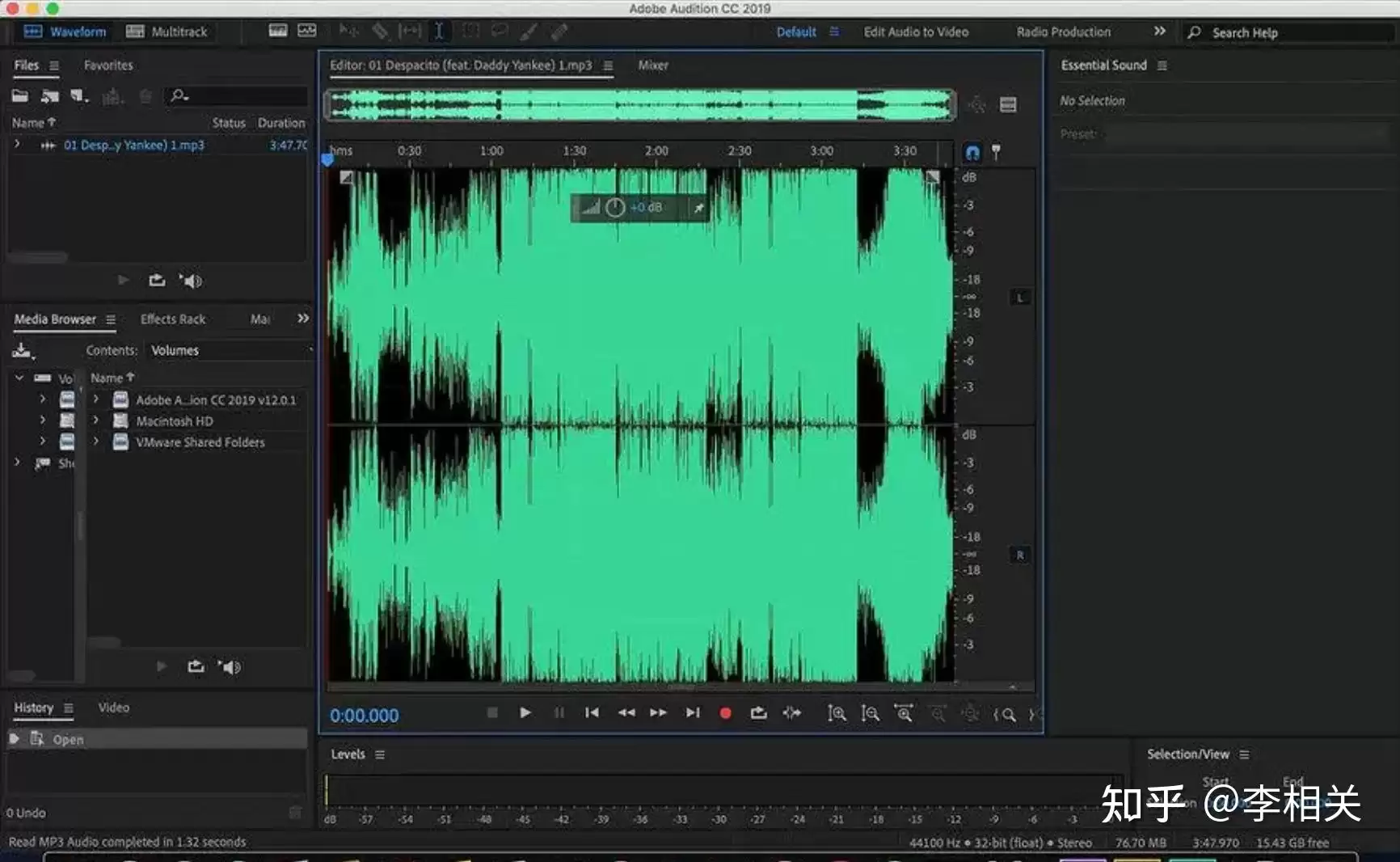1400x862 pixels.
Task: Toggle the snapping magnet icon above the waveform
Action: [972, 152]
